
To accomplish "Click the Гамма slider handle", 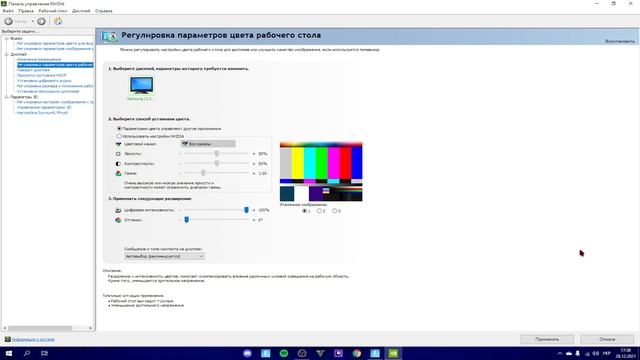I will 203,173.
